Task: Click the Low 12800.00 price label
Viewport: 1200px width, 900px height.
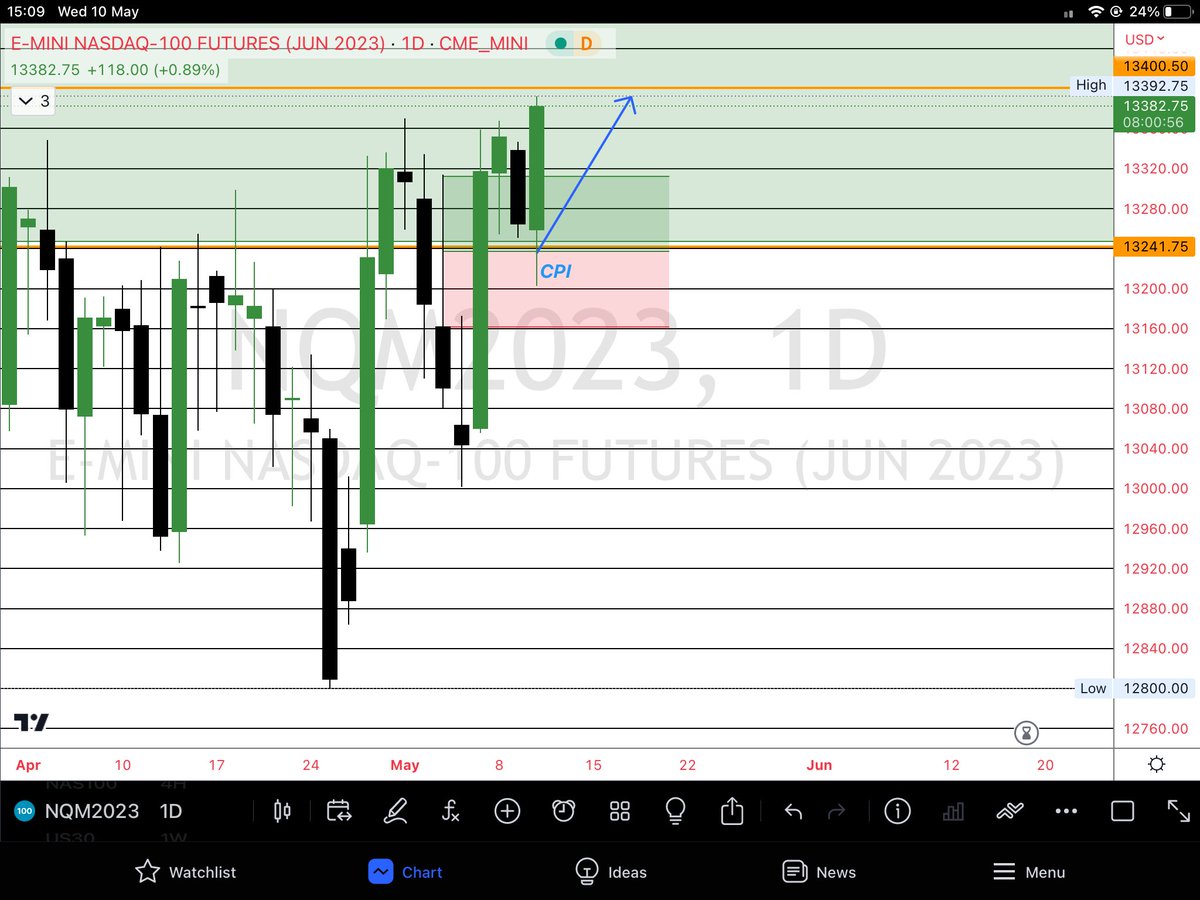Action: (x=1135, y=688)
